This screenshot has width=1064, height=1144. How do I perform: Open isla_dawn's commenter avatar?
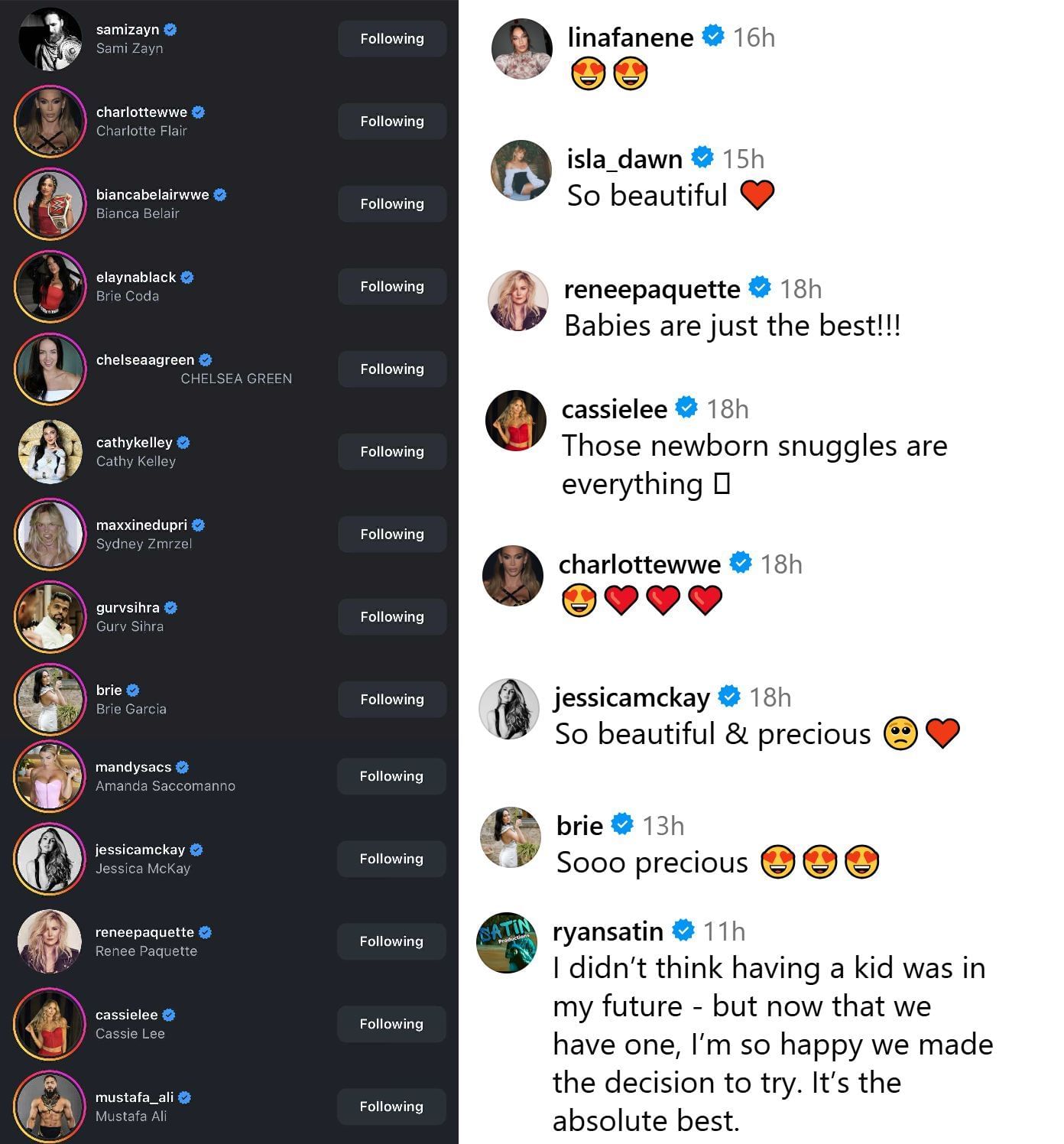(521, 171)
